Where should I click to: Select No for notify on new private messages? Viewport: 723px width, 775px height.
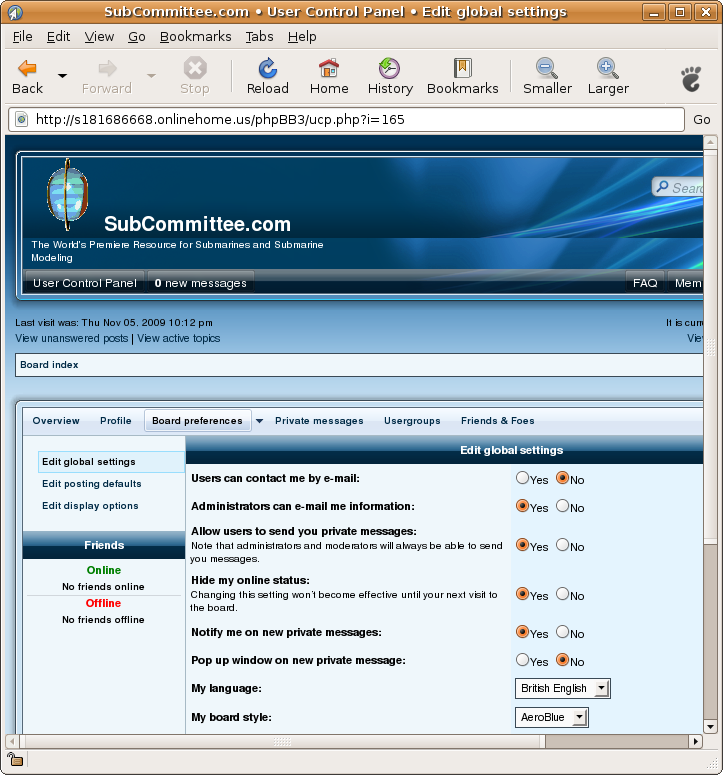click(562, 632)
